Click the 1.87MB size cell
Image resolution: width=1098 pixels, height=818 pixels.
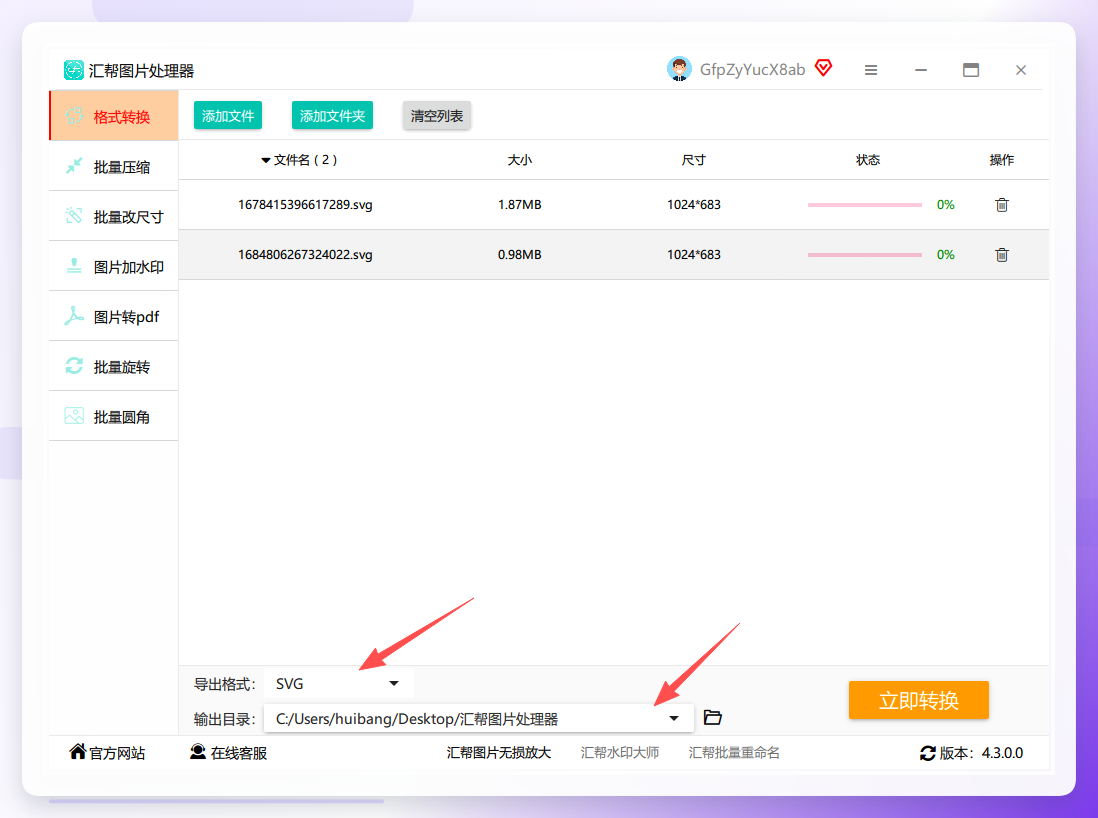(x=520, y=204)
